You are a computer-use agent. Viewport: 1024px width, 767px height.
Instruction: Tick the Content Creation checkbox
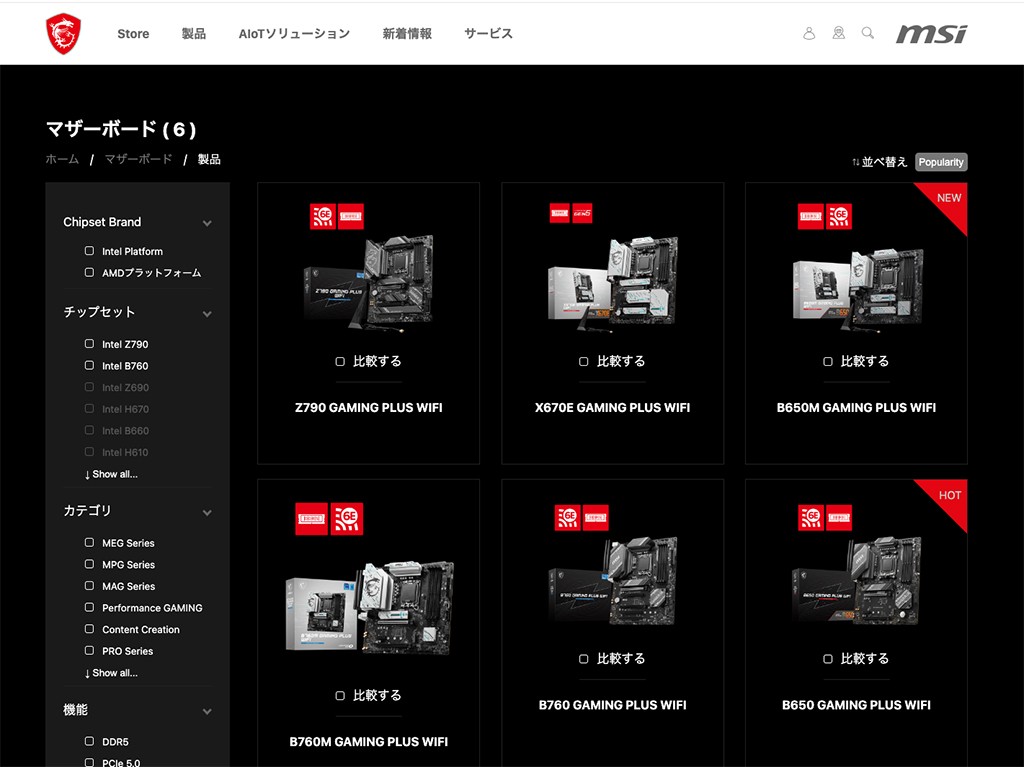pyautogui.click(x=89, y=628)
